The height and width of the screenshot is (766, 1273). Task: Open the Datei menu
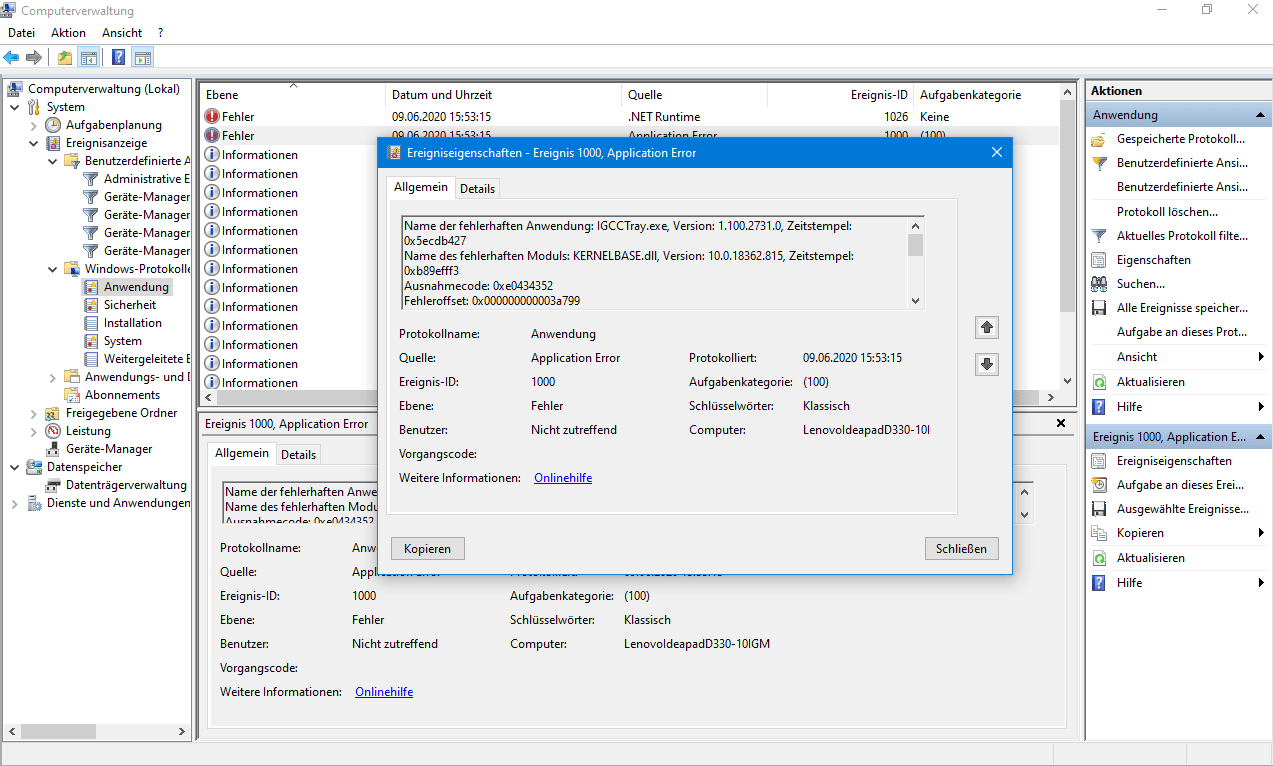(x=21, y=33)
